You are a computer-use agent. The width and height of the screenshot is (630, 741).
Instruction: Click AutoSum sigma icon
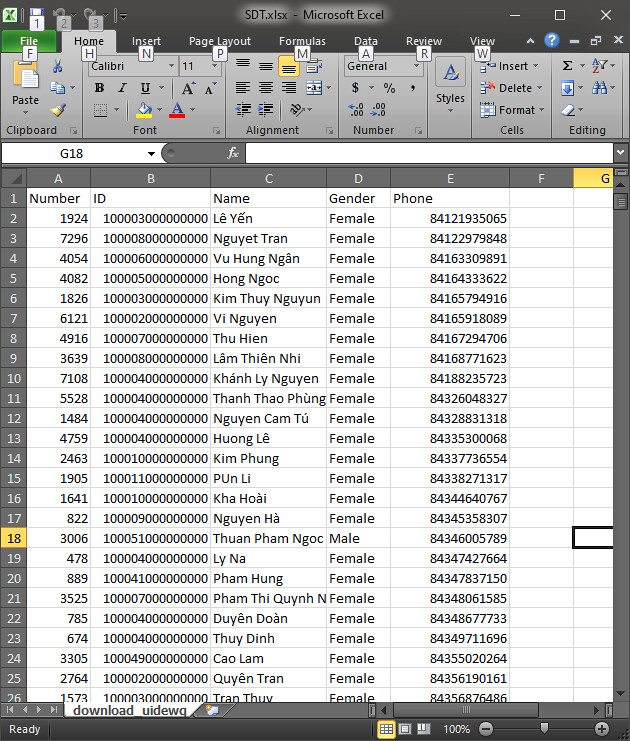(568, 66)
